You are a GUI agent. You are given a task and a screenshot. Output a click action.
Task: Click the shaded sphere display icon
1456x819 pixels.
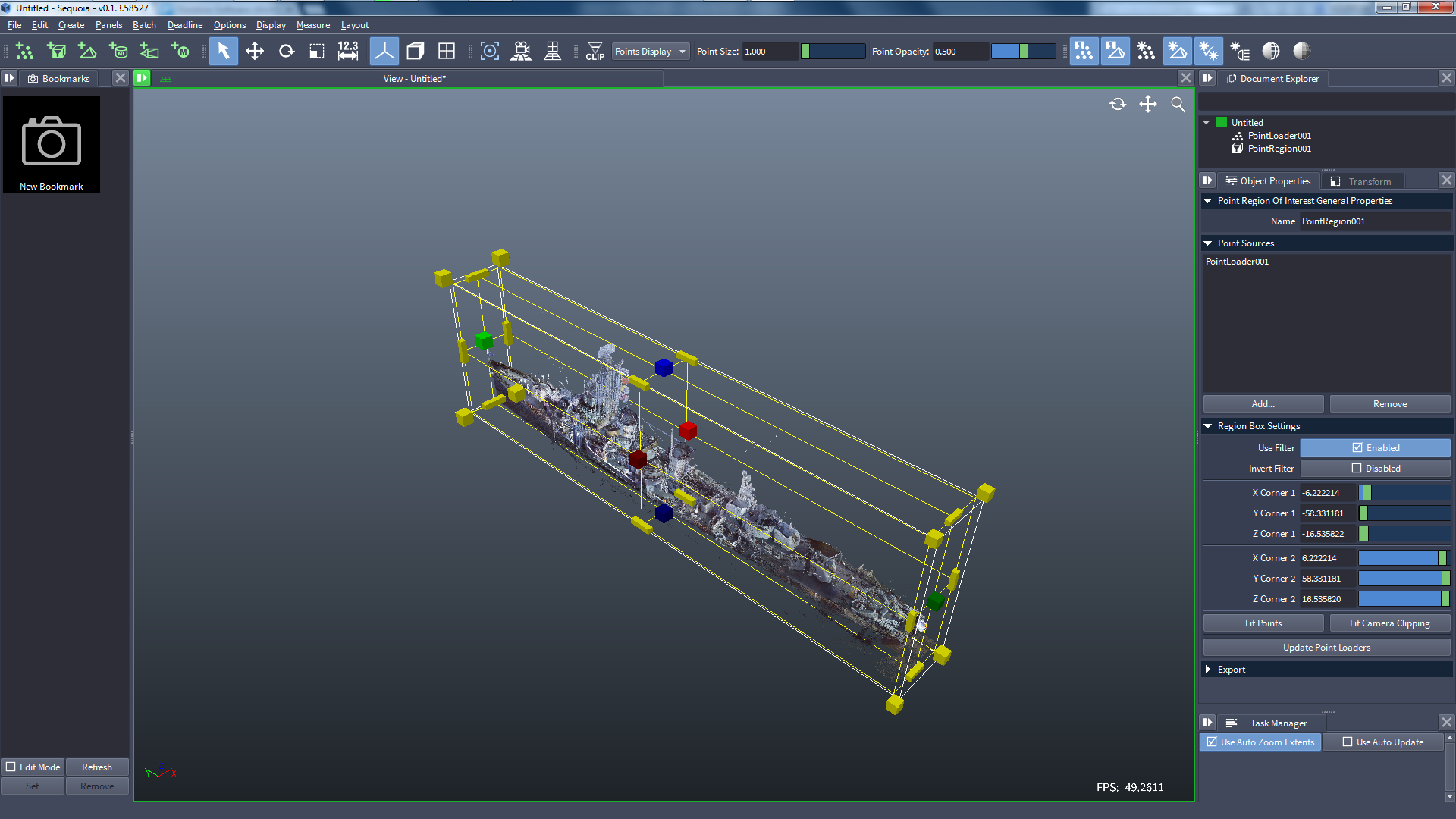1302,51
